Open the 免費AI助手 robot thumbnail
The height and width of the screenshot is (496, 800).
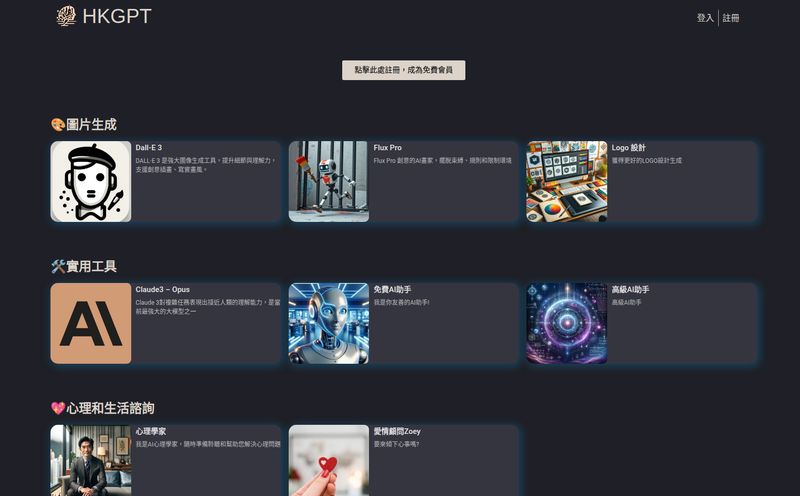[x=329, y=324]
